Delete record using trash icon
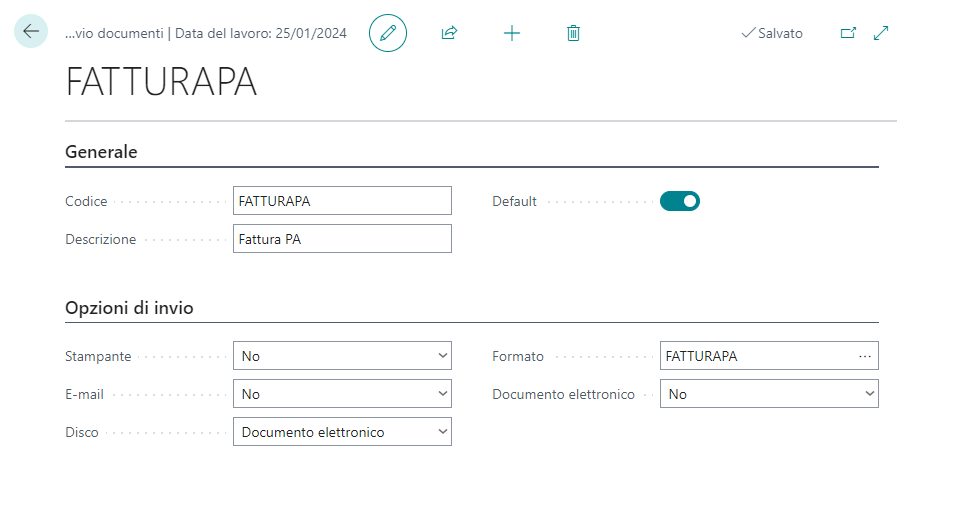The height and width of the screenshot is (511, 965). pyautogui.click(x=573, y=33)
